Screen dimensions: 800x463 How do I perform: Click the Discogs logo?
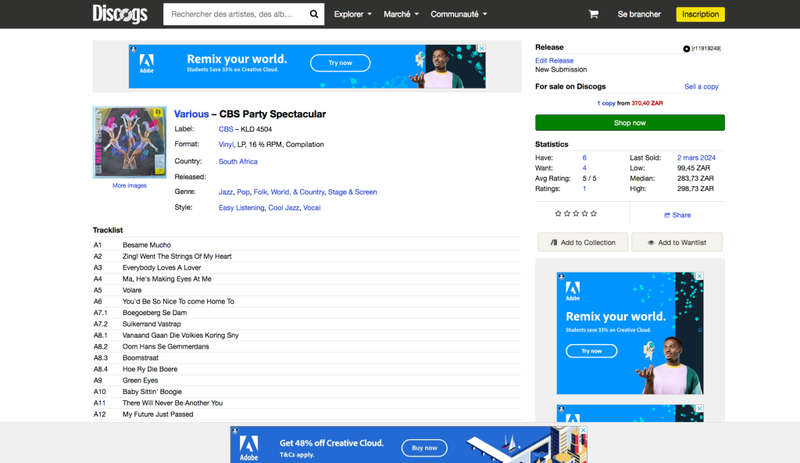[x=120, y=14]
